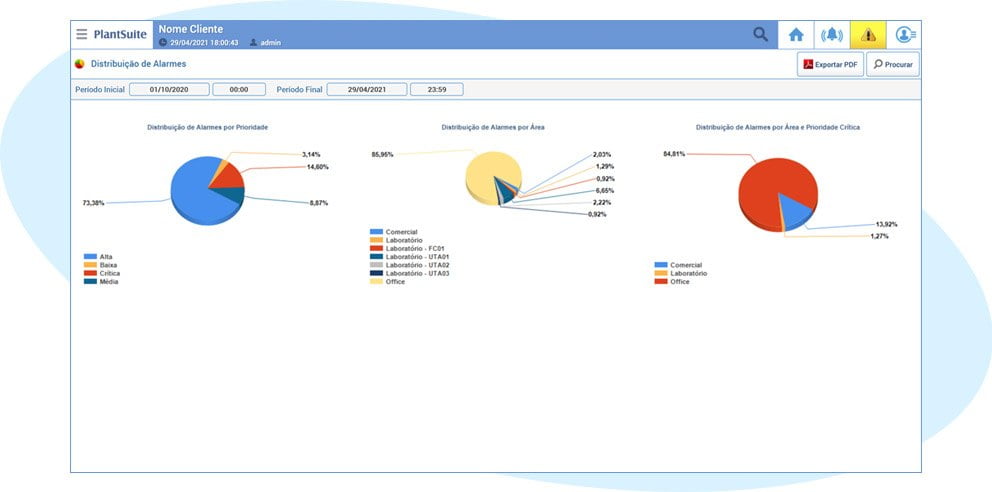Click the PlantSuite logo
The image size is (992, 492).
[x=120, y=34]
